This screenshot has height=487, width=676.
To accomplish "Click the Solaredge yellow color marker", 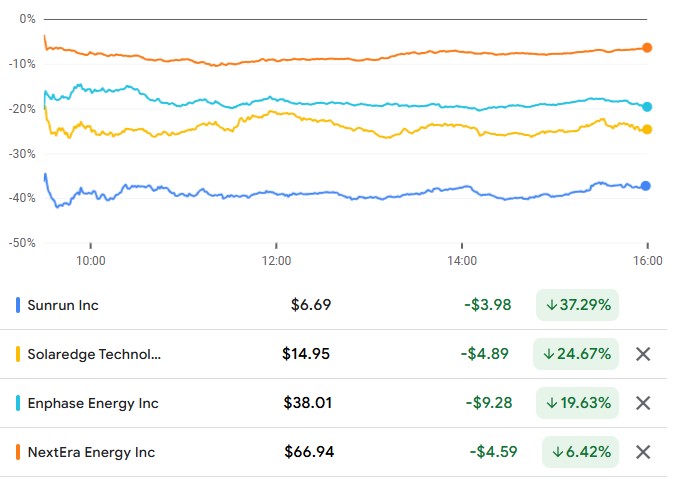I will coord(18,354).
